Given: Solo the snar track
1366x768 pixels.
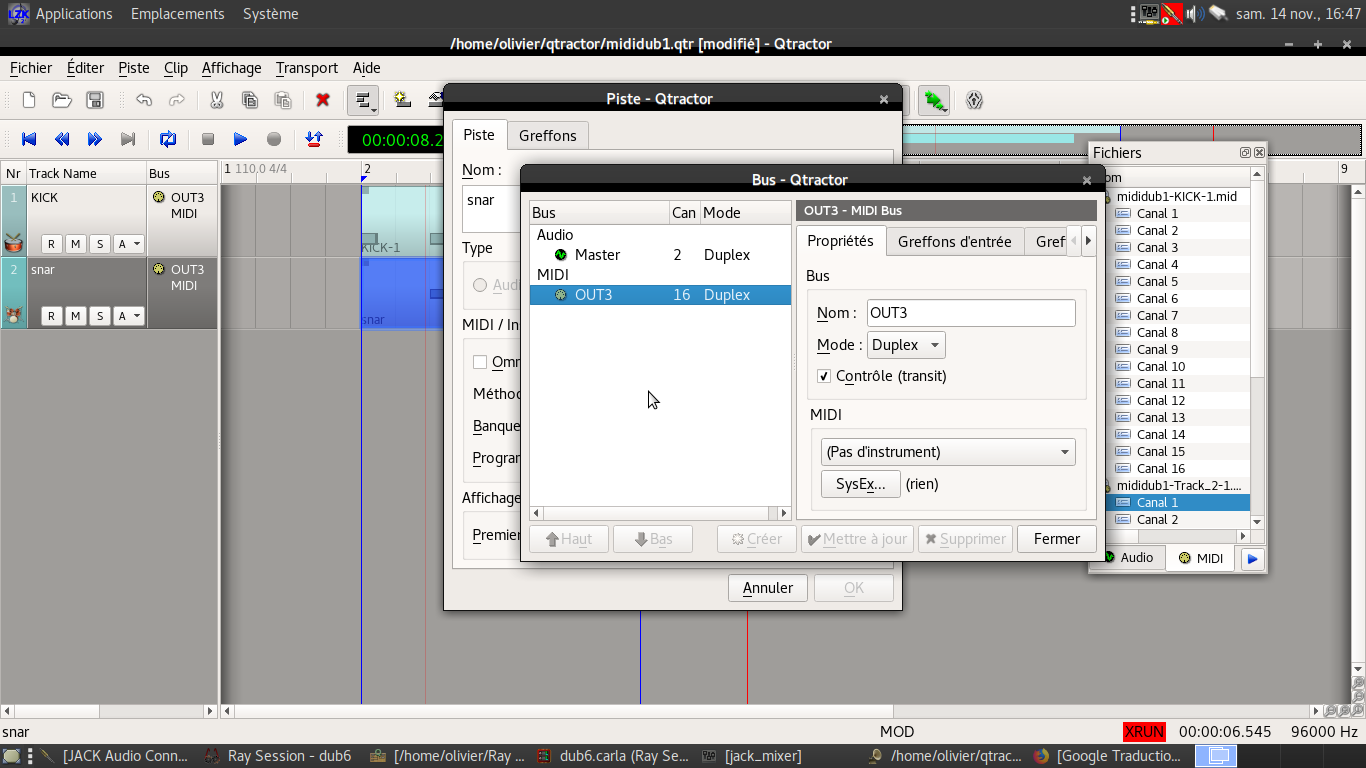Looking at the screenshot, I should [x=100, y=316].
